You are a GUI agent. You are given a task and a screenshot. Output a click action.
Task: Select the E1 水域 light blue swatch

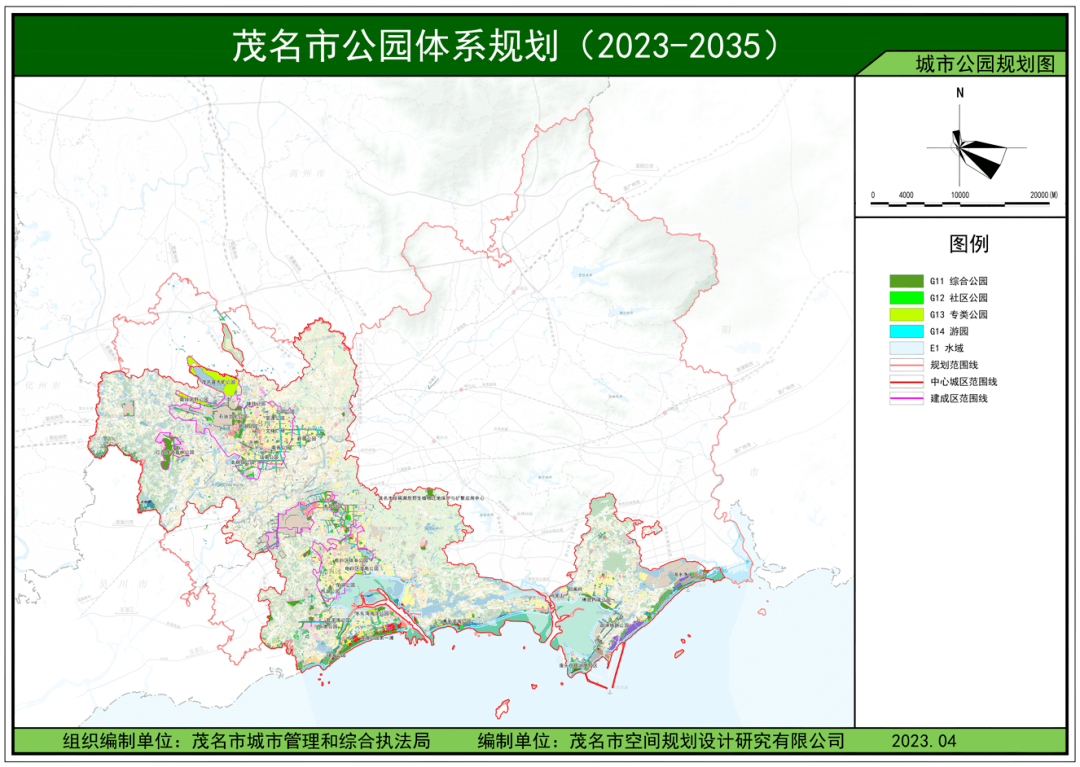tap(906, 348)
